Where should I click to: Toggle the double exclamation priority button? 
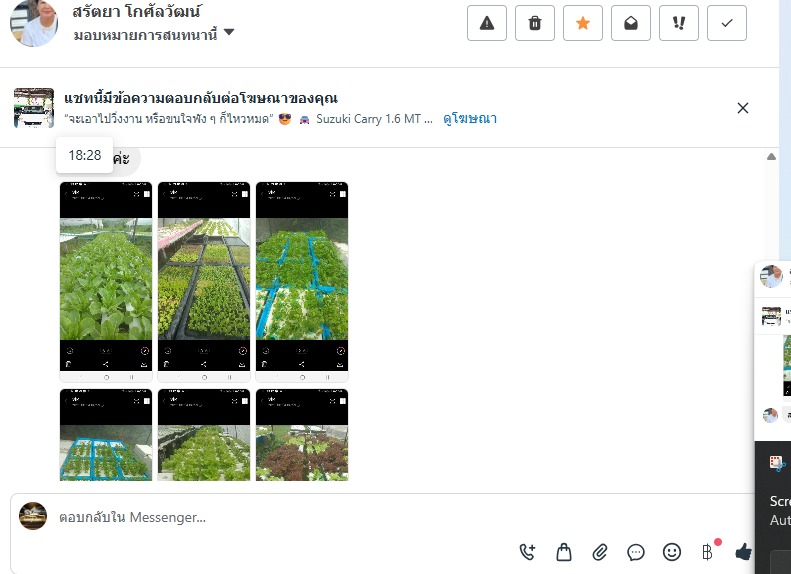pos(679,23)
